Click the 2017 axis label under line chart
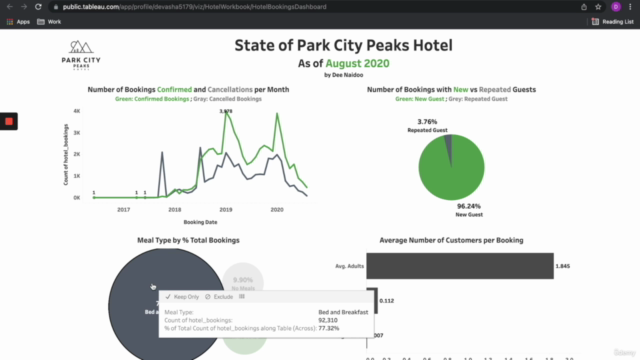Screen dimensions: 640x360 tap(124, 210)
